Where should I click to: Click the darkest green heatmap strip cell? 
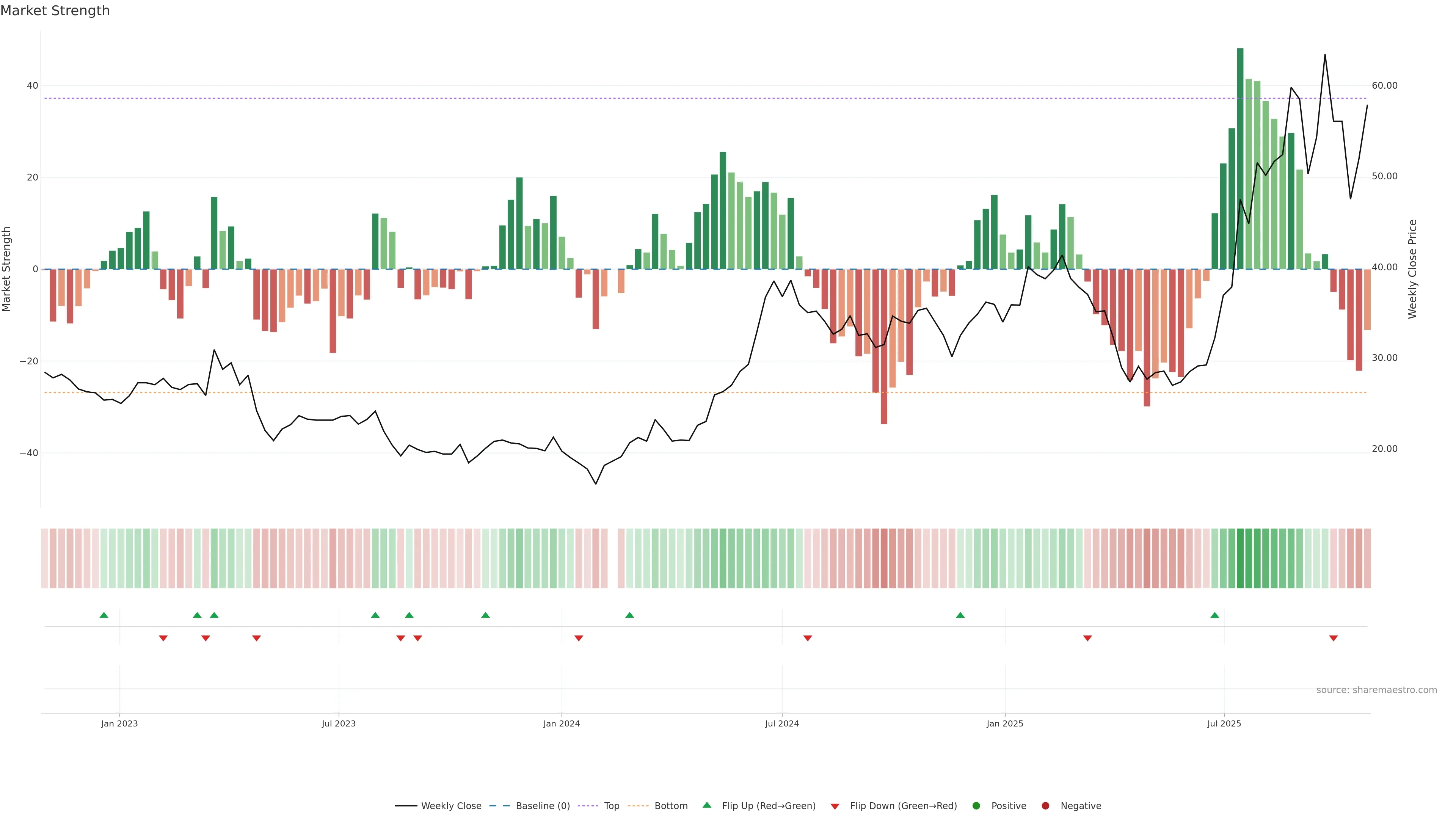1240,559
